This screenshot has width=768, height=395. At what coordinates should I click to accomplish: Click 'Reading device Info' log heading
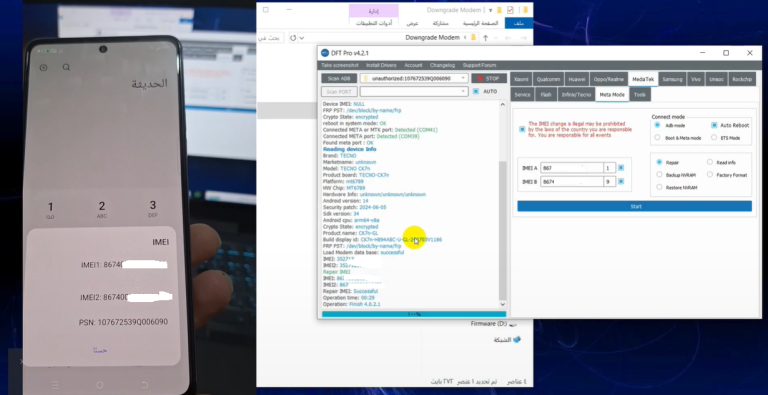tap(350, 149)
